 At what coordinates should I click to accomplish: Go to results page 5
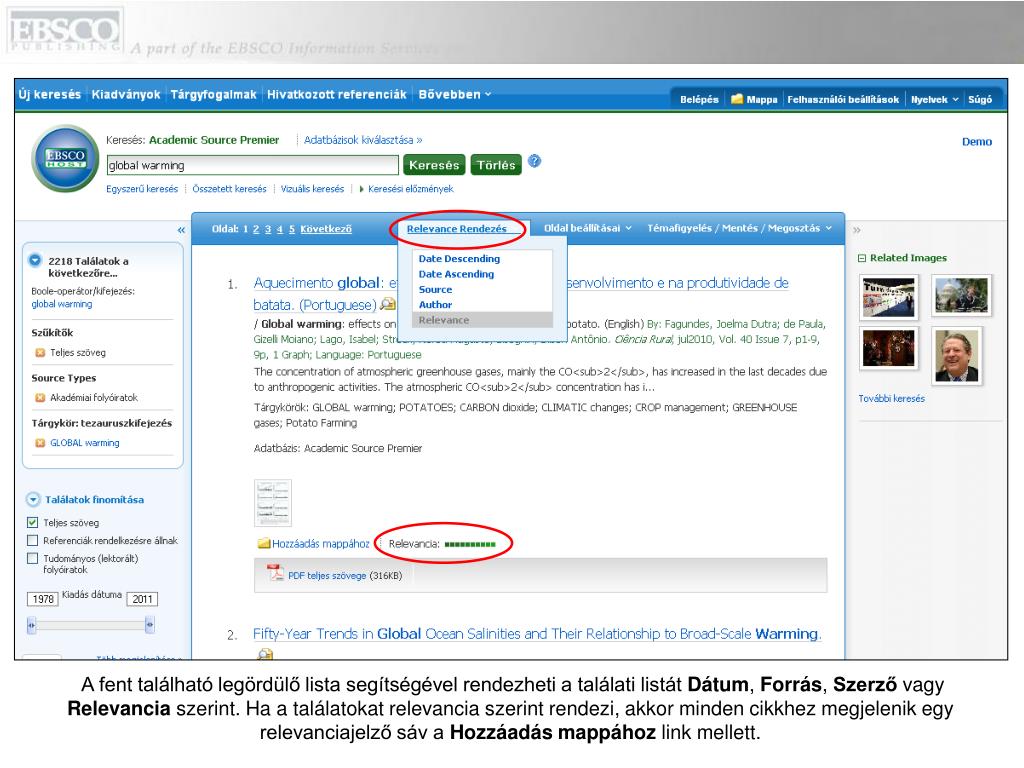(x=292, y=229)
